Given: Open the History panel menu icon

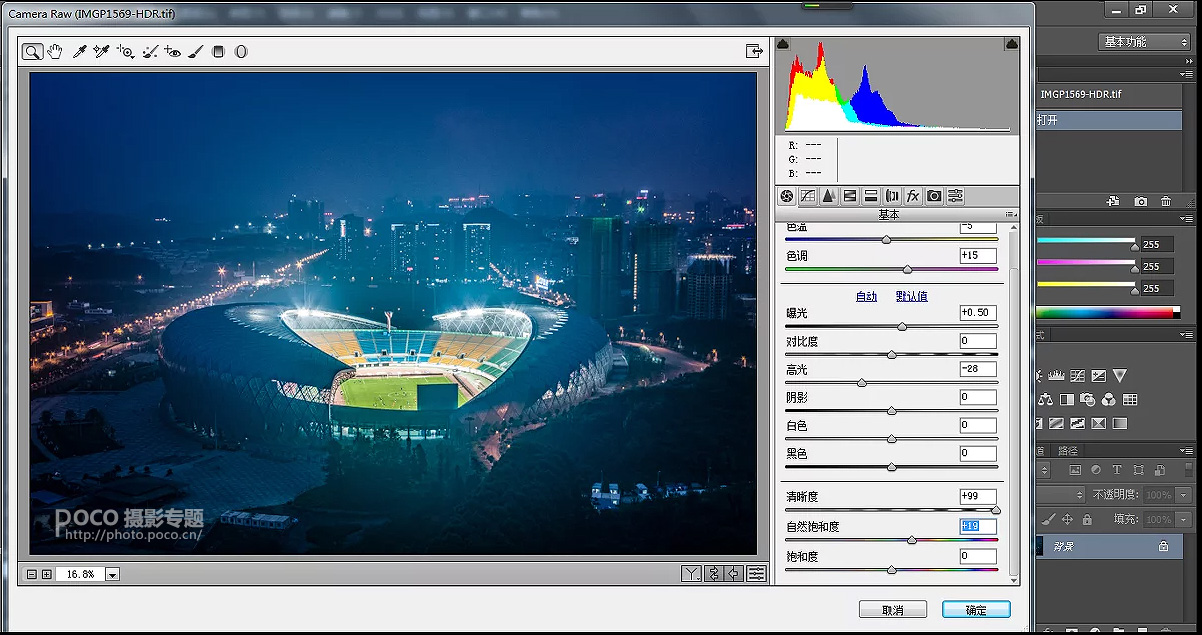Looking at the screenshot, I should (x=1188, y=75).
